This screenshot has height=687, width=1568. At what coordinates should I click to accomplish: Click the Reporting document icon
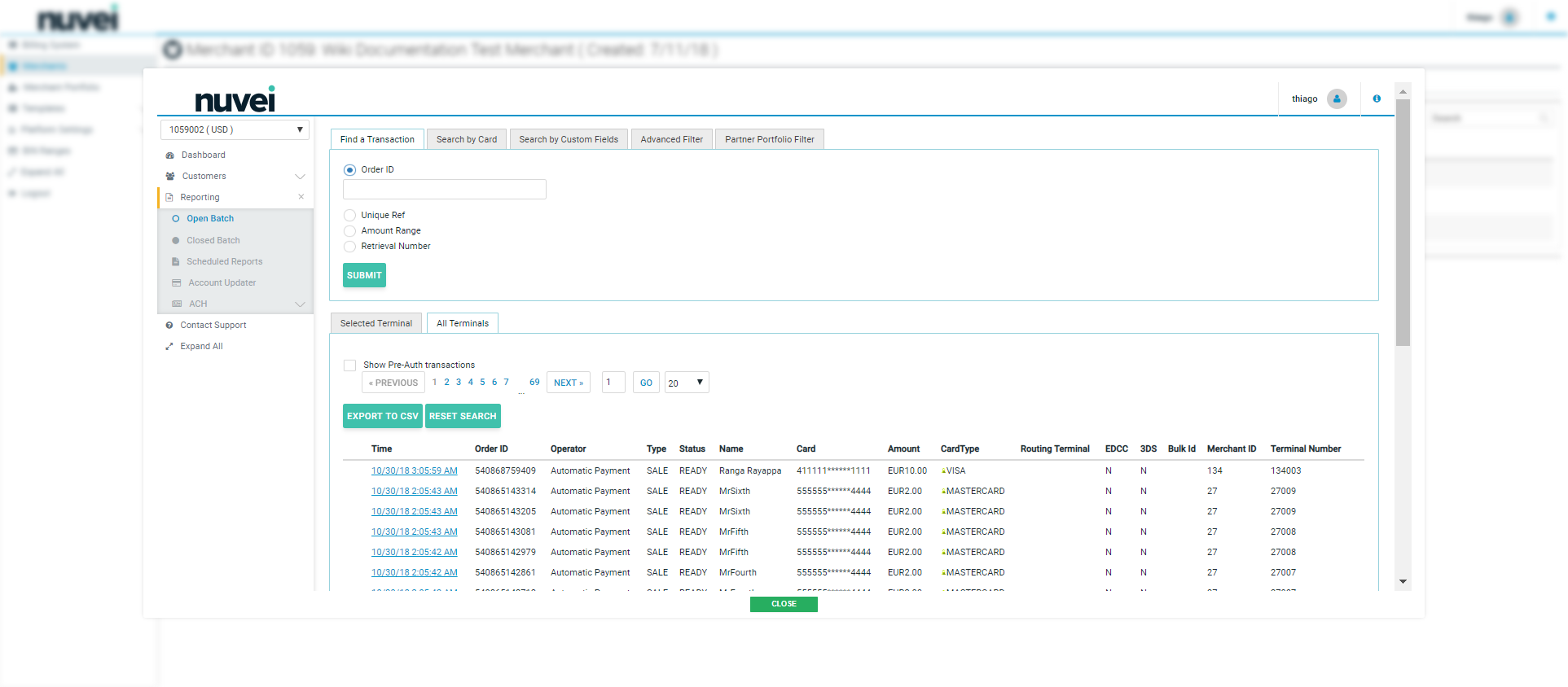[x=169, y=198]
